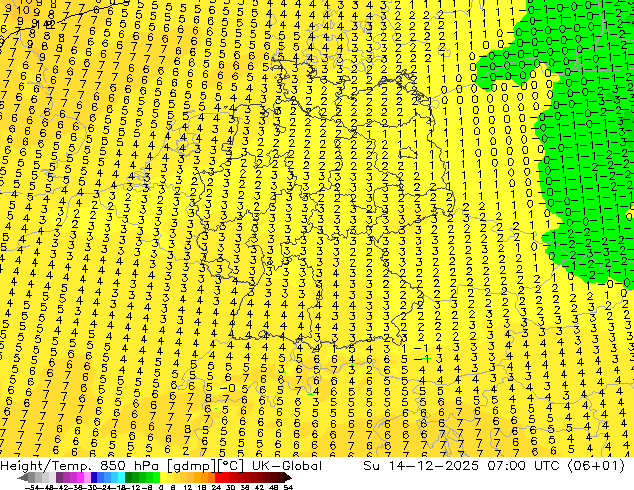Click the gray left arrow end of the color scale

click(x=23, y=478)
